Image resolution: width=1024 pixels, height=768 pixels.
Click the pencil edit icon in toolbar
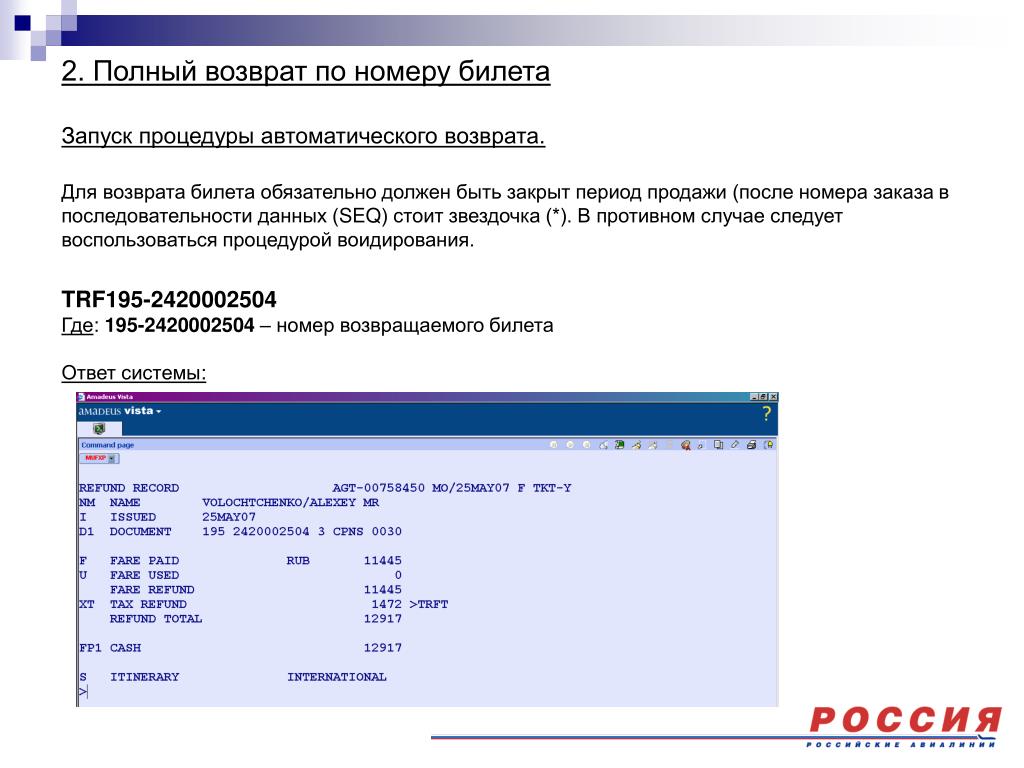[735, 445]
